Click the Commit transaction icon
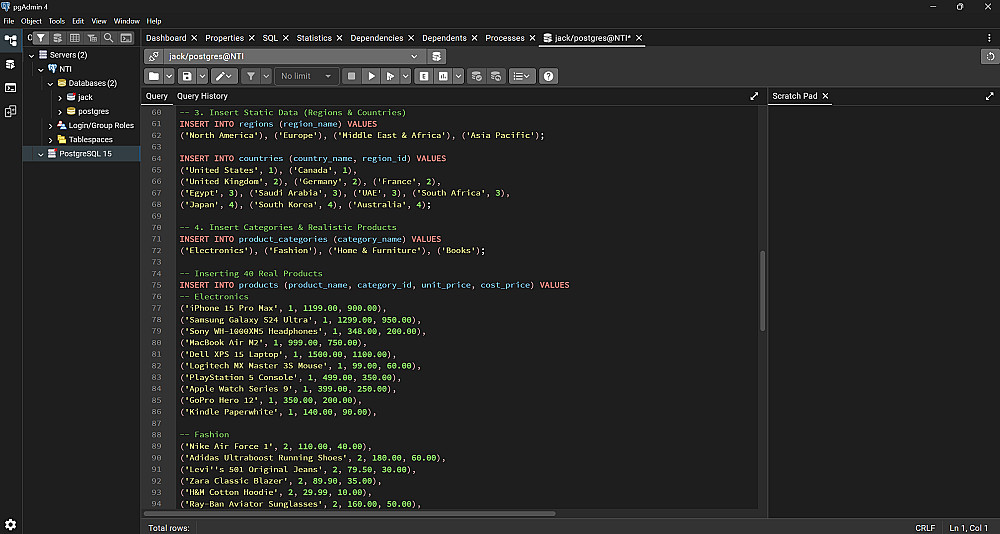 (476, 76)
